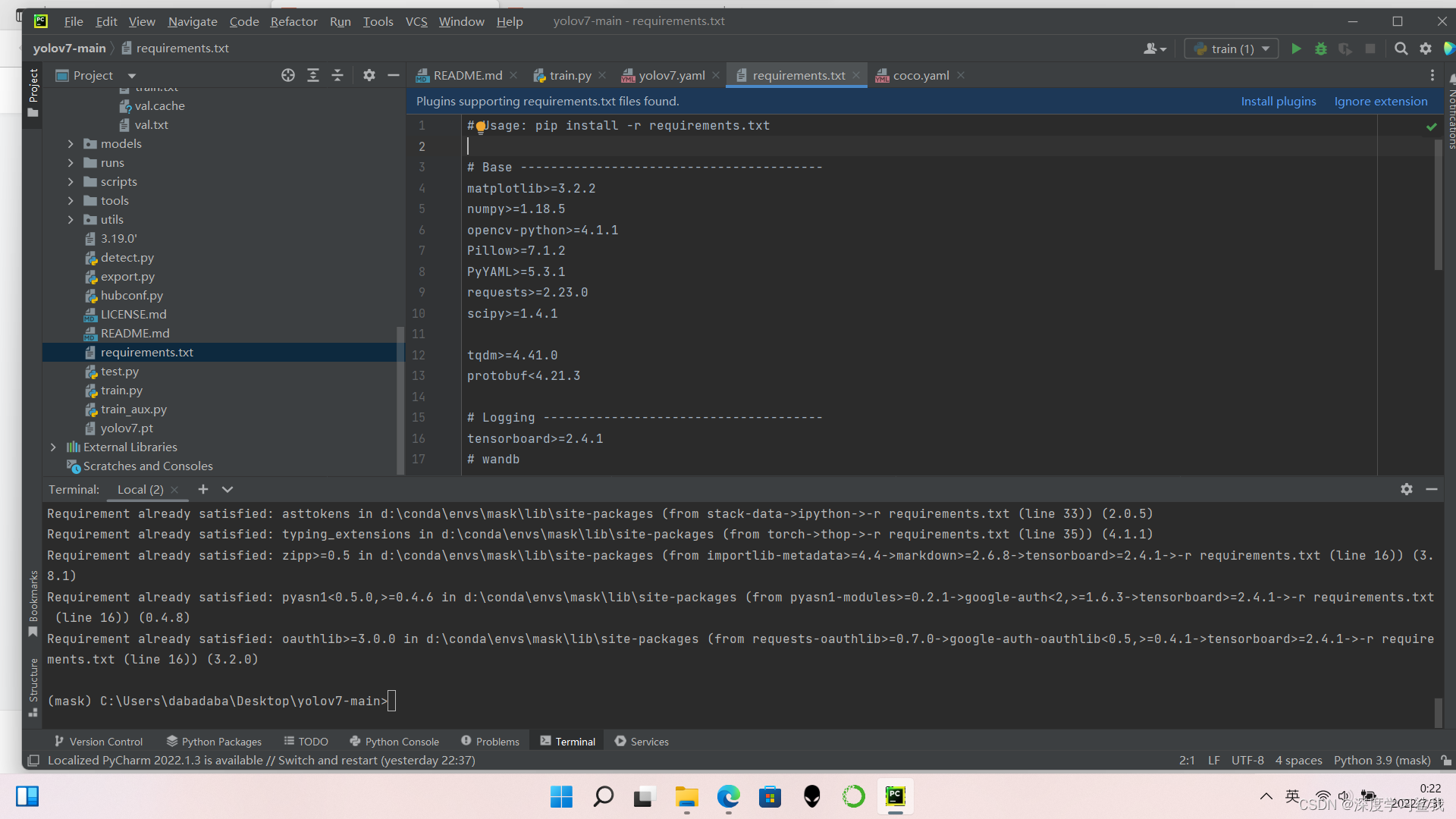Click the Debug bug icon
Screen dimensions: 1456x819
point(1320,49)
